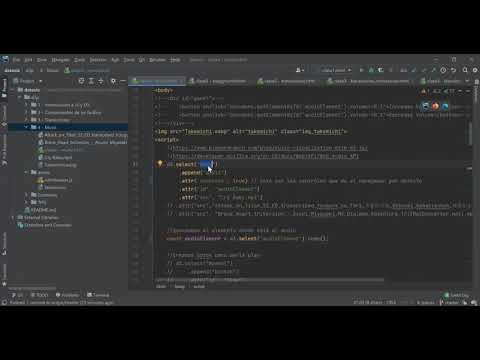Open the View menu

click(x=42, y=60)
